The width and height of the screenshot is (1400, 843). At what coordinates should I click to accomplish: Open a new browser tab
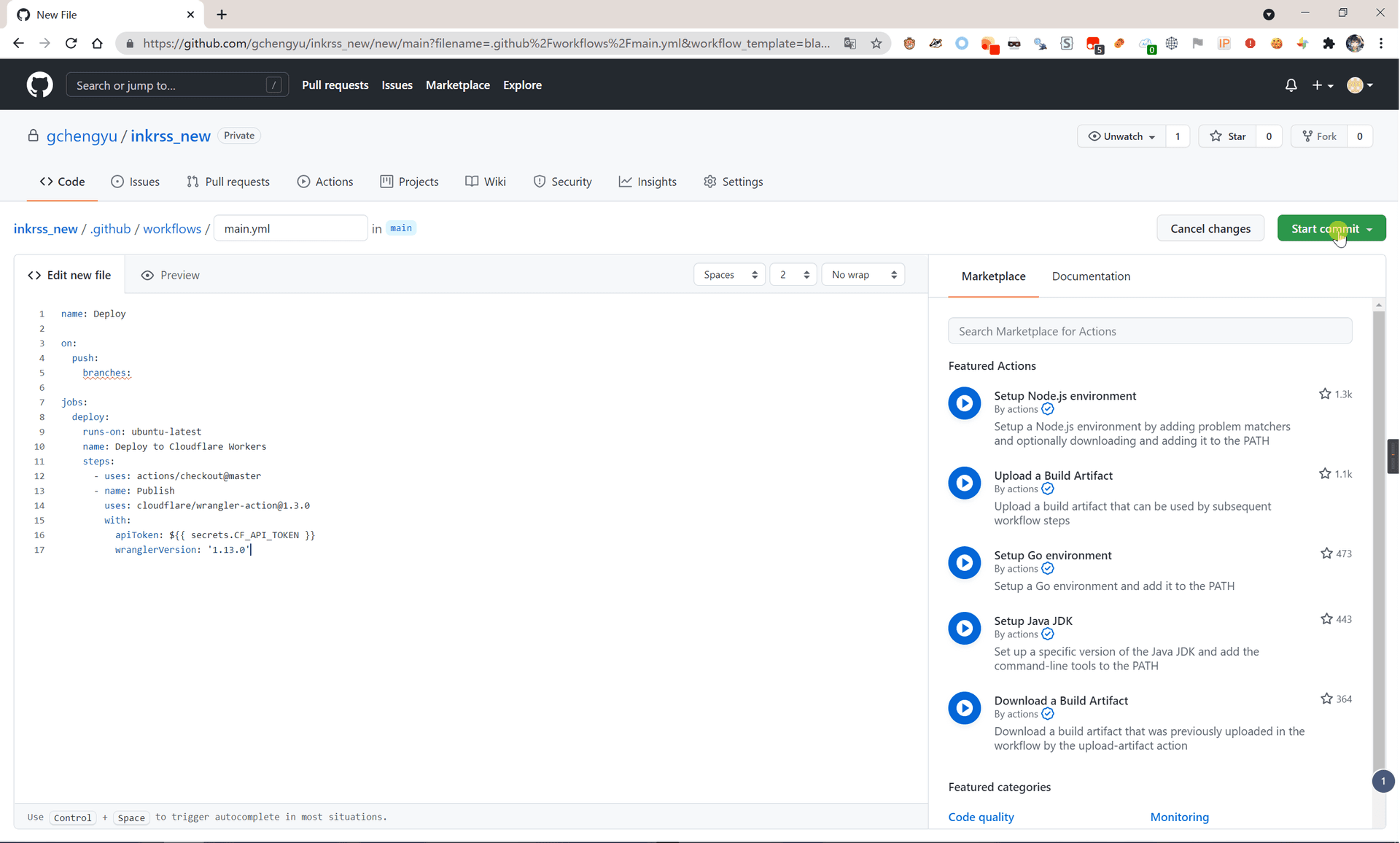click(222, 15)
